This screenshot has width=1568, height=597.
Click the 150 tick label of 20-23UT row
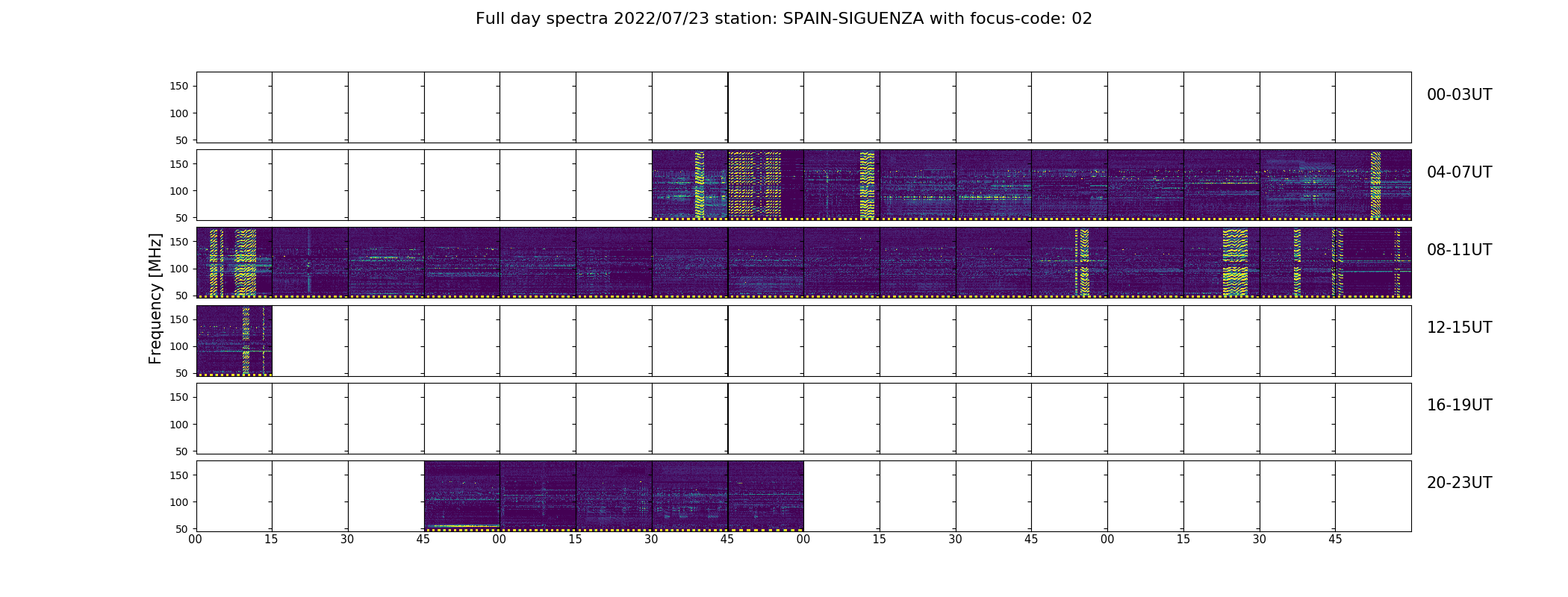[179, 475]
